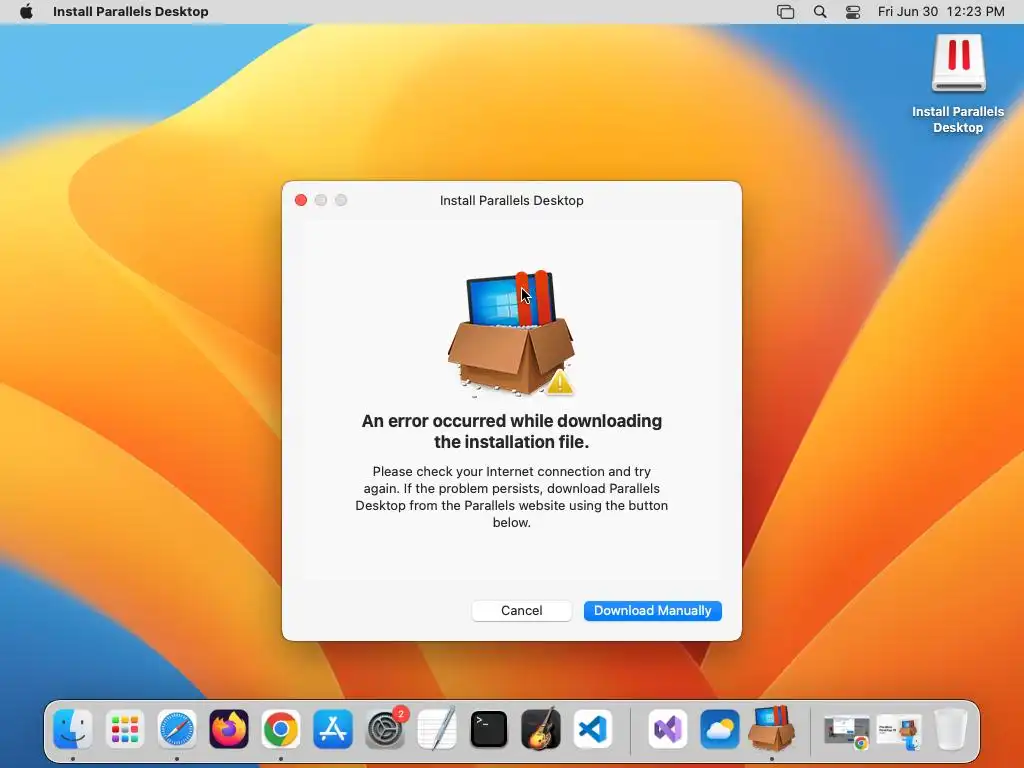Open Stage Manager icon in menu bar
The height and width of the screenshot is (768, 1024).
tap(786, 12)
